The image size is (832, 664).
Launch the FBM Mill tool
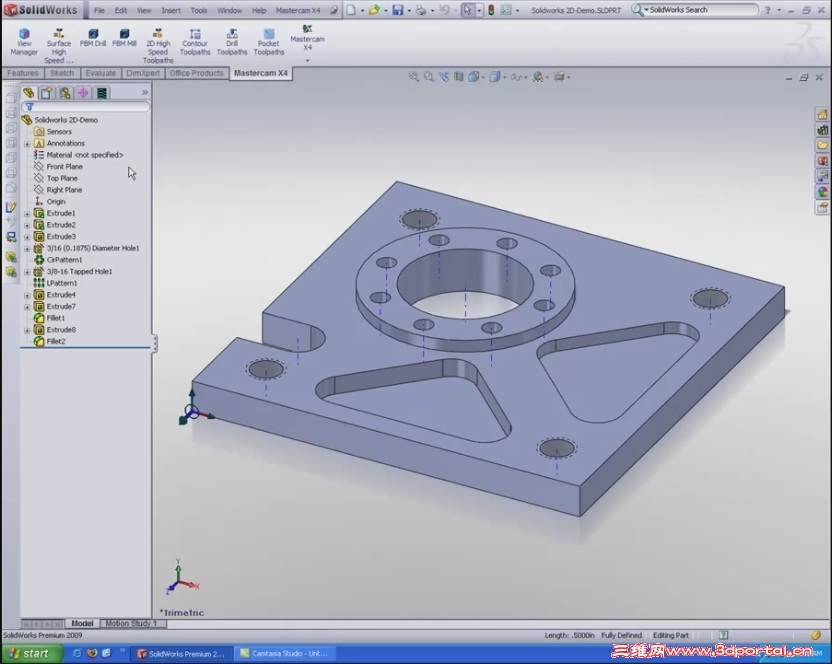pyautogui.click(x=124, y=38)
